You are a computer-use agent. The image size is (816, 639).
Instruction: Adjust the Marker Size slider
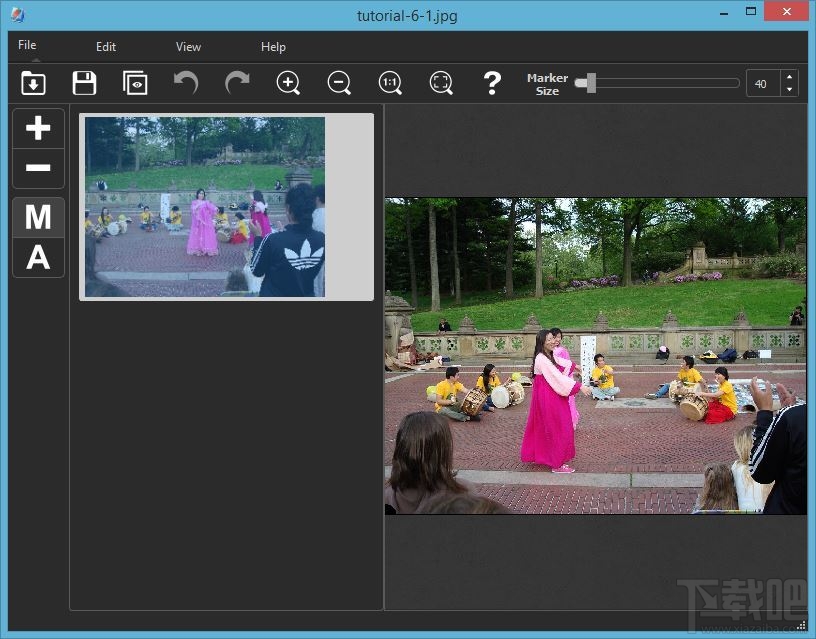pyautogui.click(x=590, y=83)
